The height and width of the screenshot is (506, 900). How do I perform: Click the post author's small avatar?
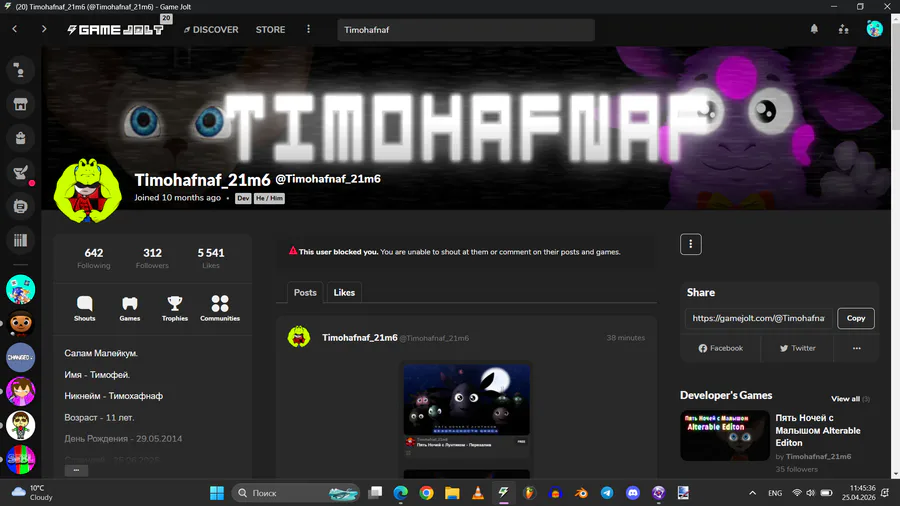pyautogui.click(x=298, y=337)
